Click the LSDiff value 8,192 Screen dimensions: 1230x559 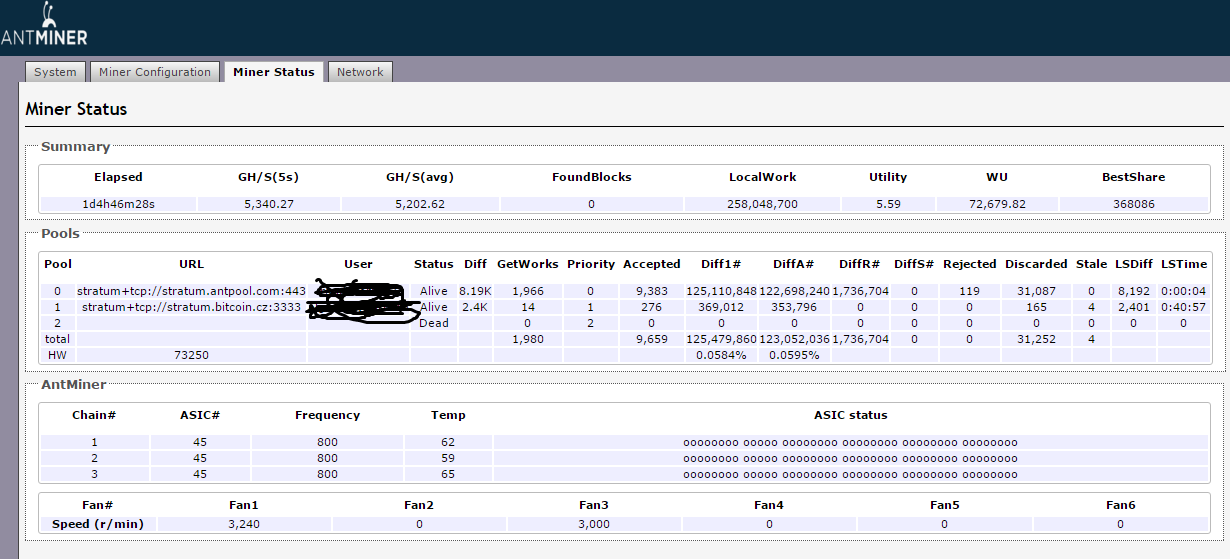1133,291
